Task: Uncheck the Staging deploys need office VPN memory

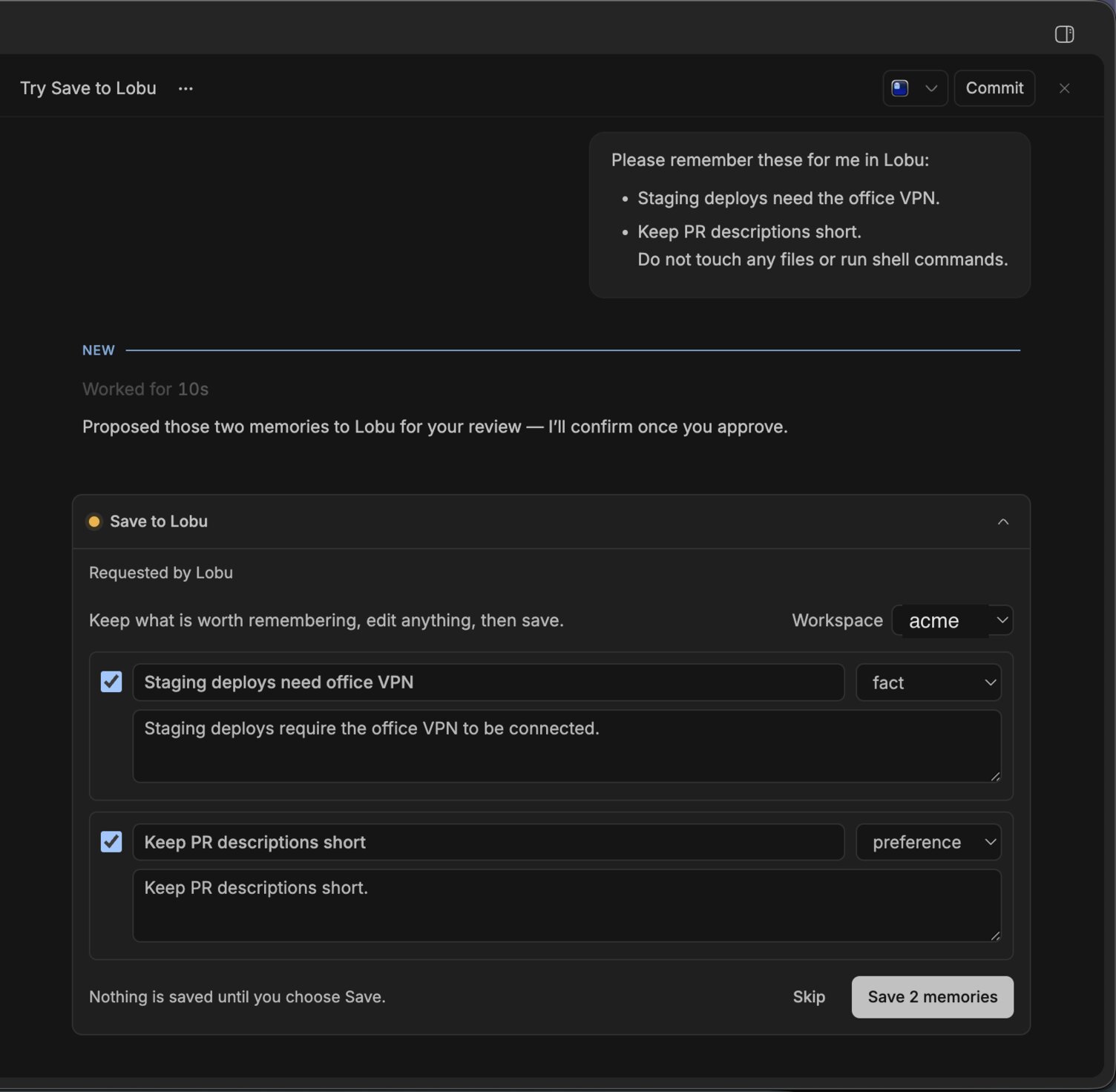Action: 111,682
